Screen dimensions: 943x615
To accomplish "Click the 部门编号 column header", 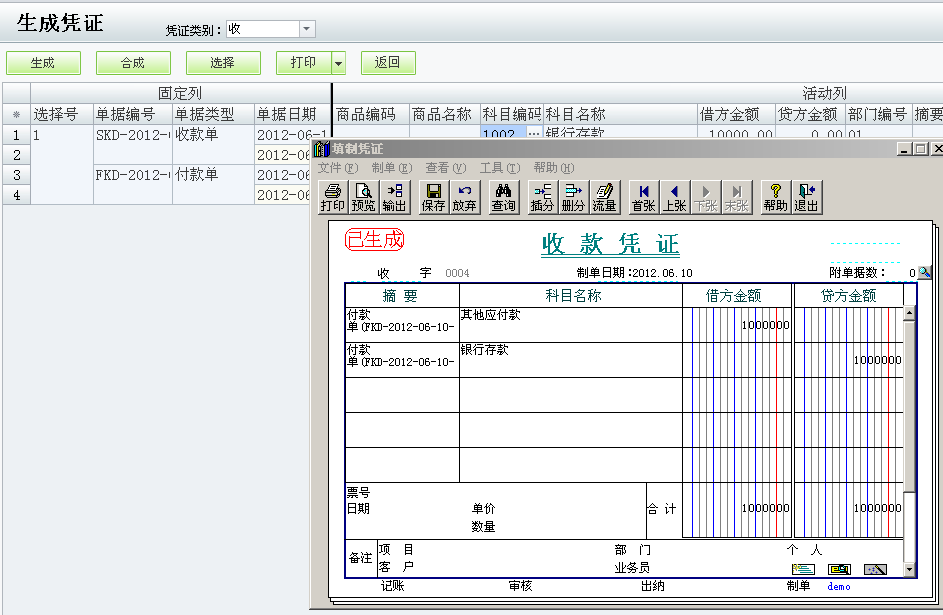I will [879, 114].
